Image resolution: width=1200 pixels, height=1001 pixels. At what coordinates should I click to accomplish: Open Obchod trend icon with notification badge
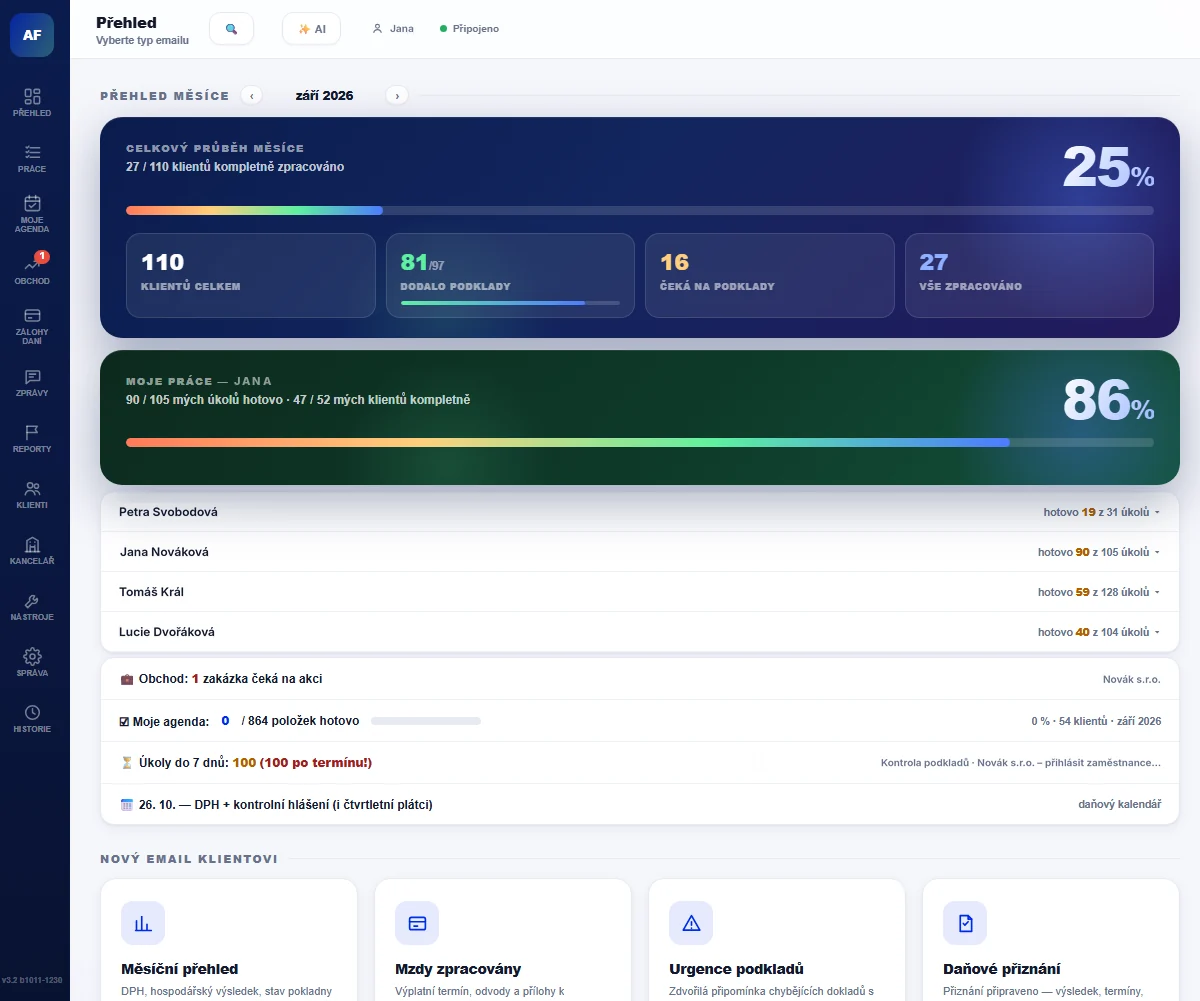pos(32,264)
